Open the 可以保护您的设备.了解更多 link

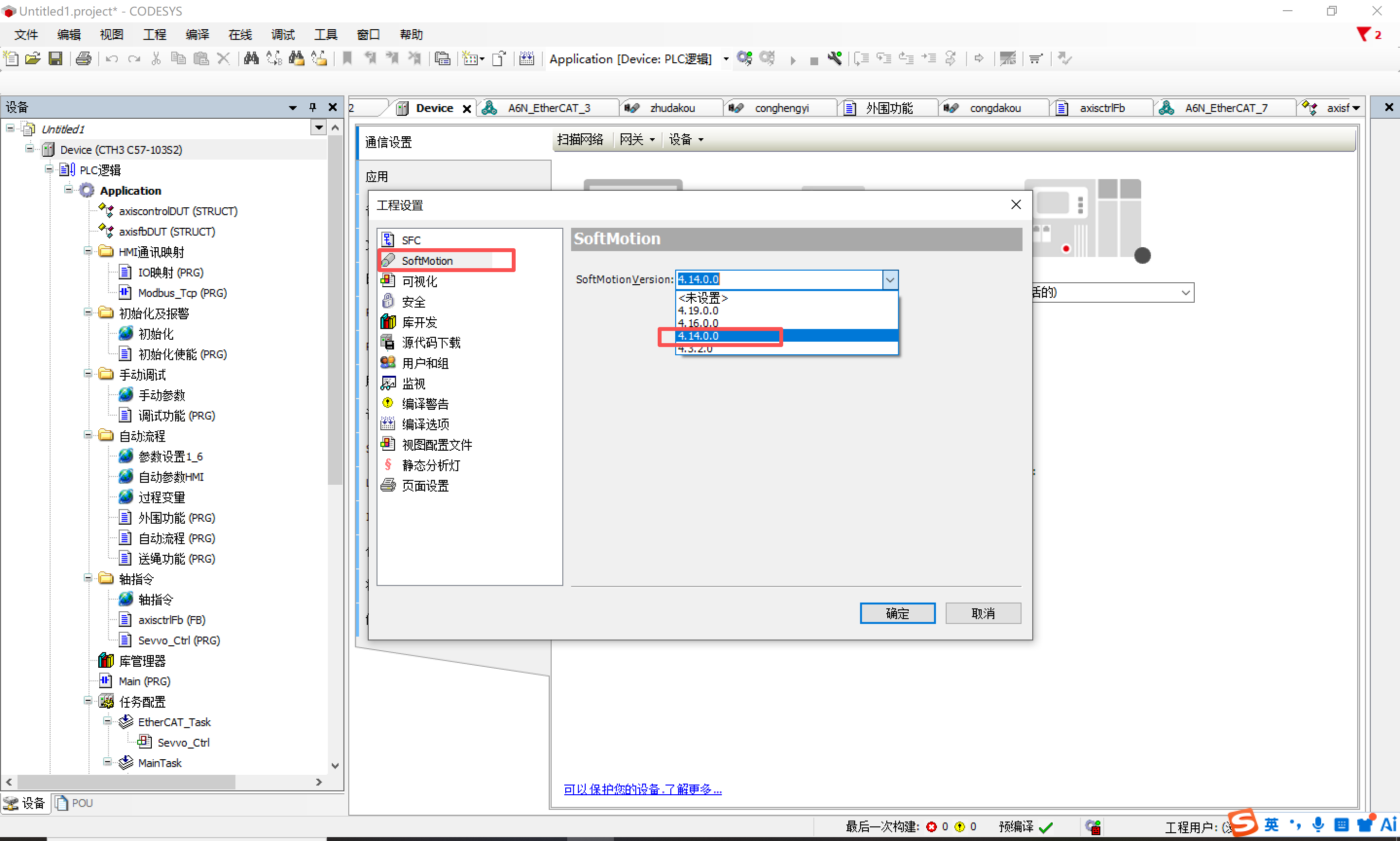tap(642, 789)
